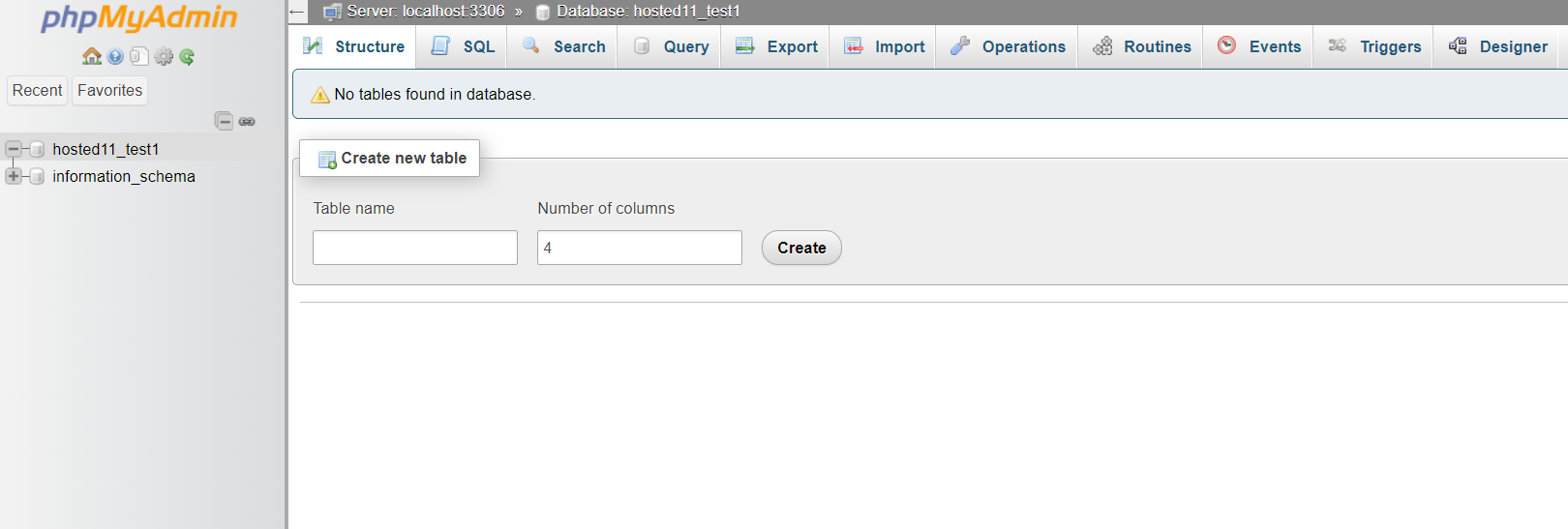Go to the phpMyAdmin home icon
Viewport: 1568px width, 529px height.
[92, 56]
